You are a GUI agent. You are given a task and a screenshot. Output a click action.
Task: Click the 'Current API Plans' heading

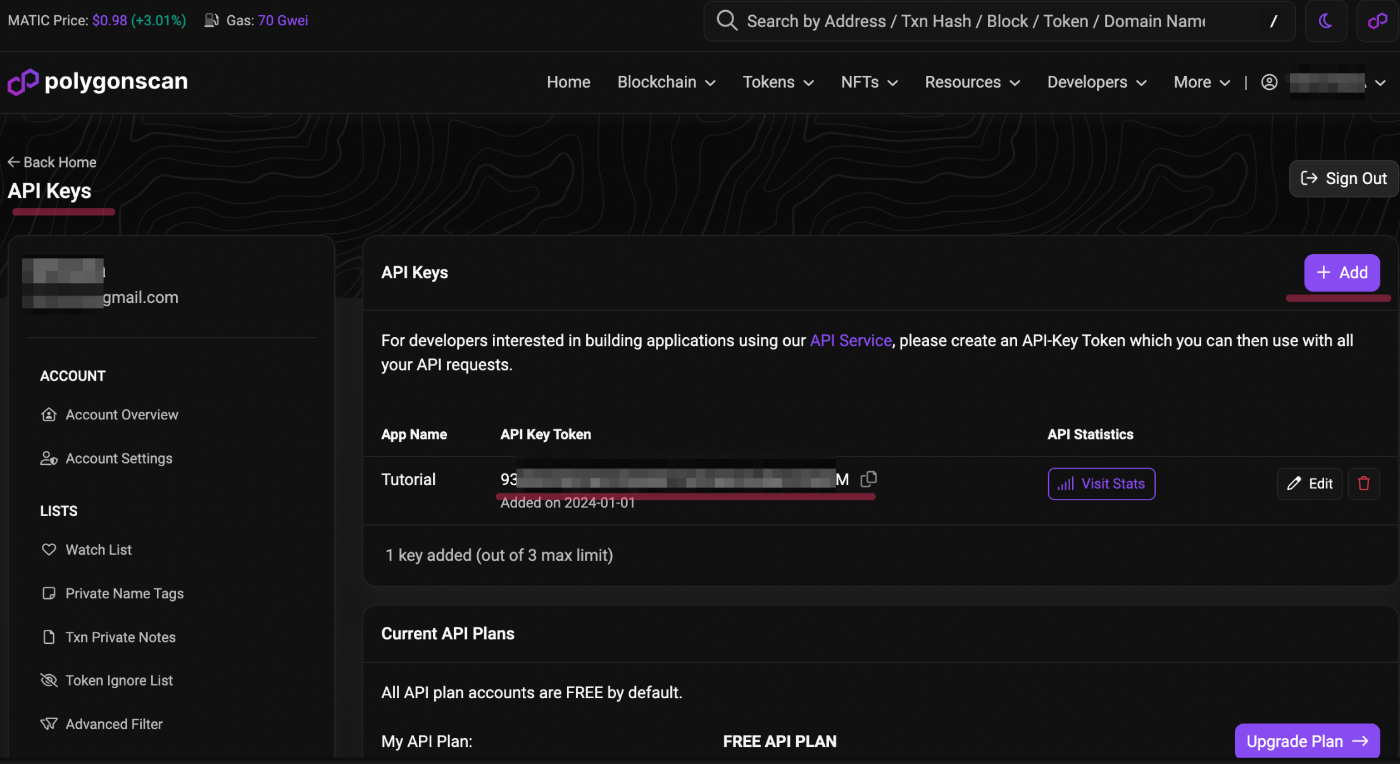point(448,634)
